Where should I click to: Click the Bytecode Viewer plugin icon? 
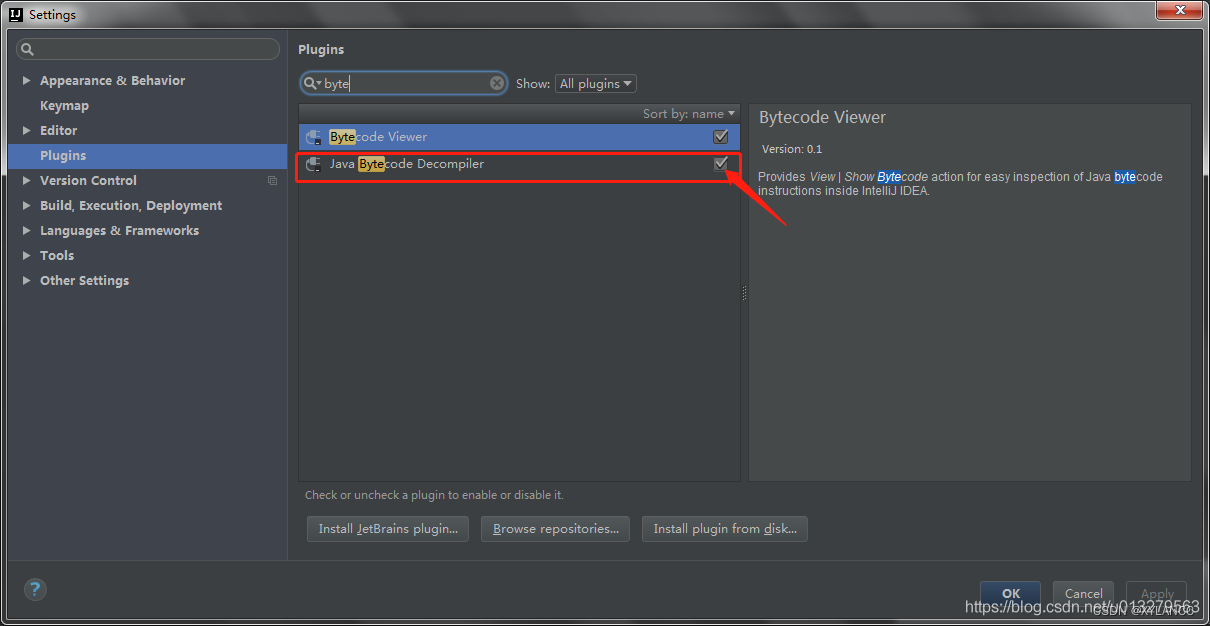tap(314, 137)
